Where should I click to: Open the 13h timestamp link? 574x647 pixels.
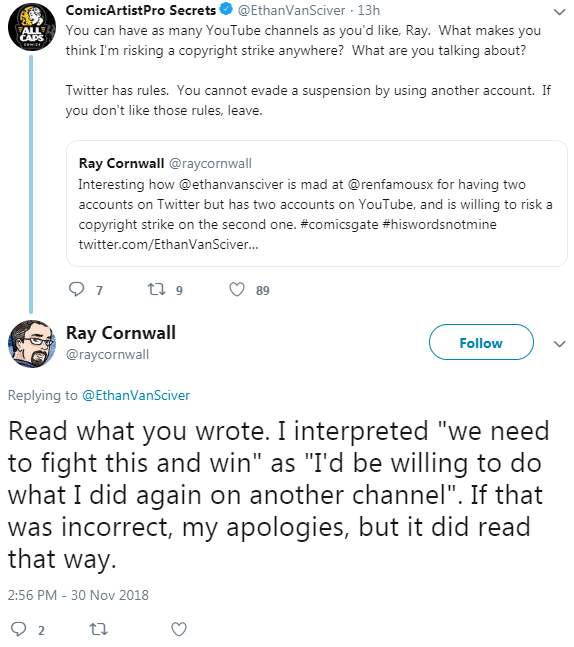click(x=368, y=10)
